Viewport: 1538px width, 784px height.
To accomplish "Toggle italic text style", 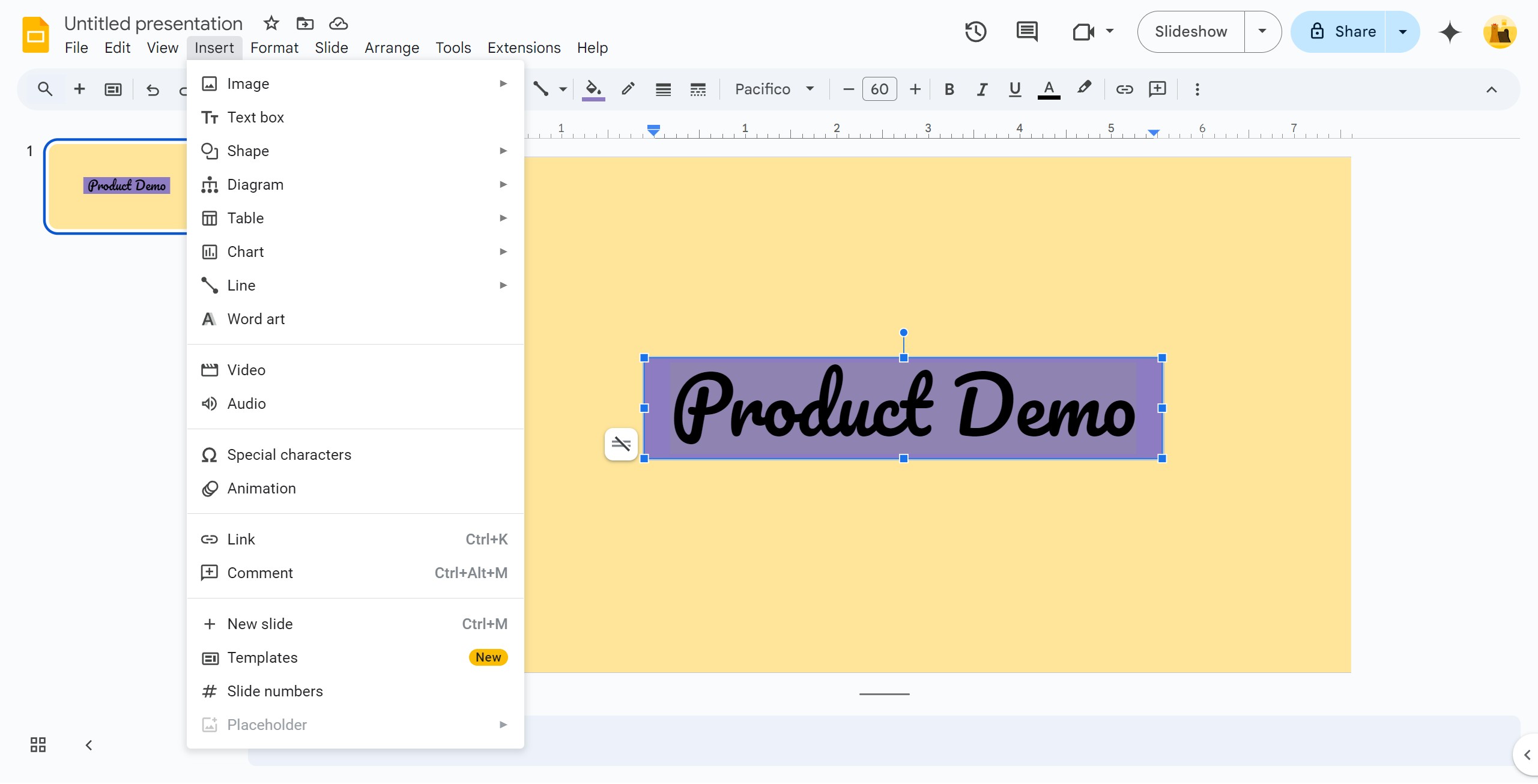I will point(982,89).
